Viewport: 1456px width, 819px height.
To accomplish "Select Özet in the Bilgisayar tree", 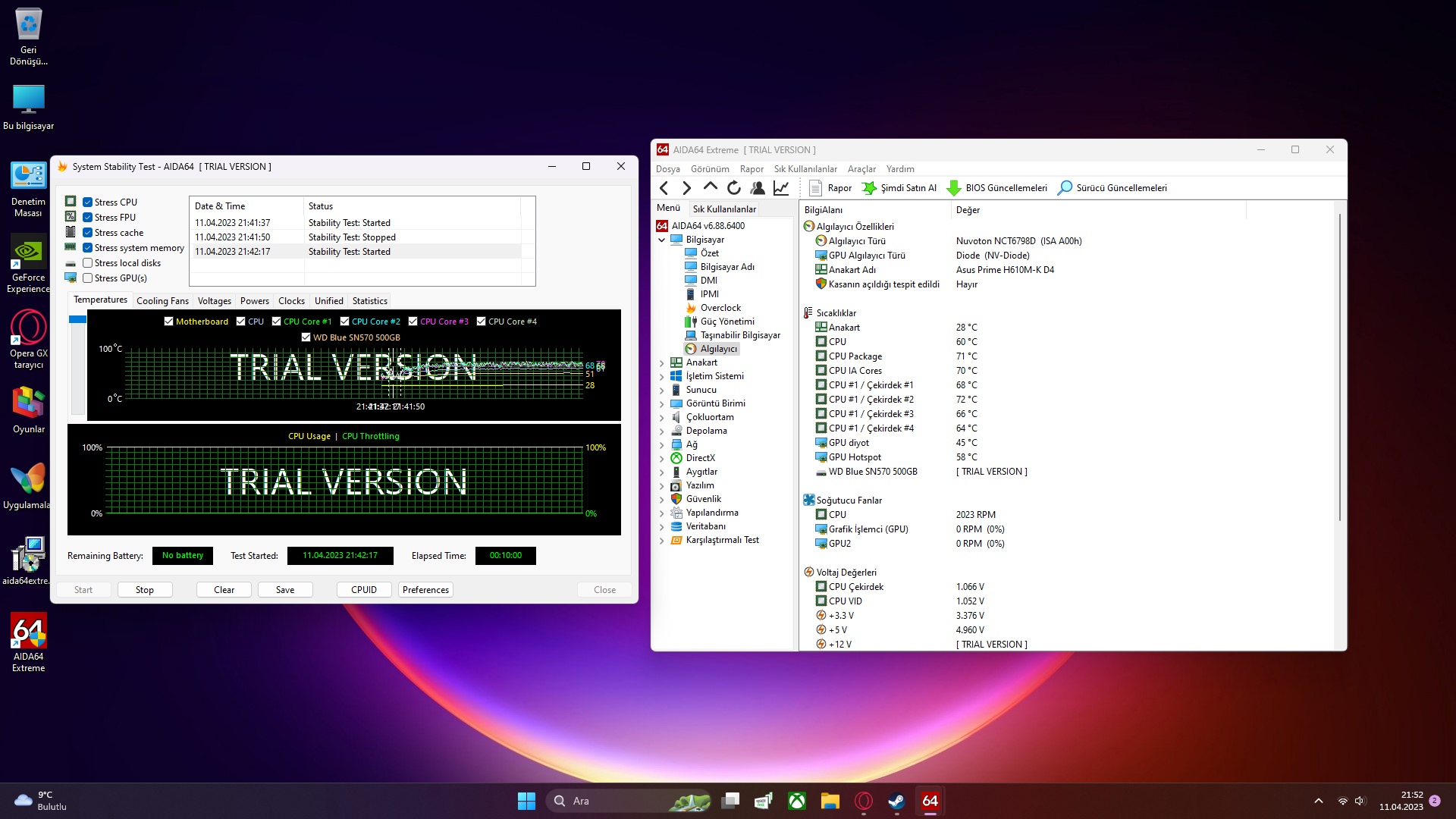I will point(701,253).
